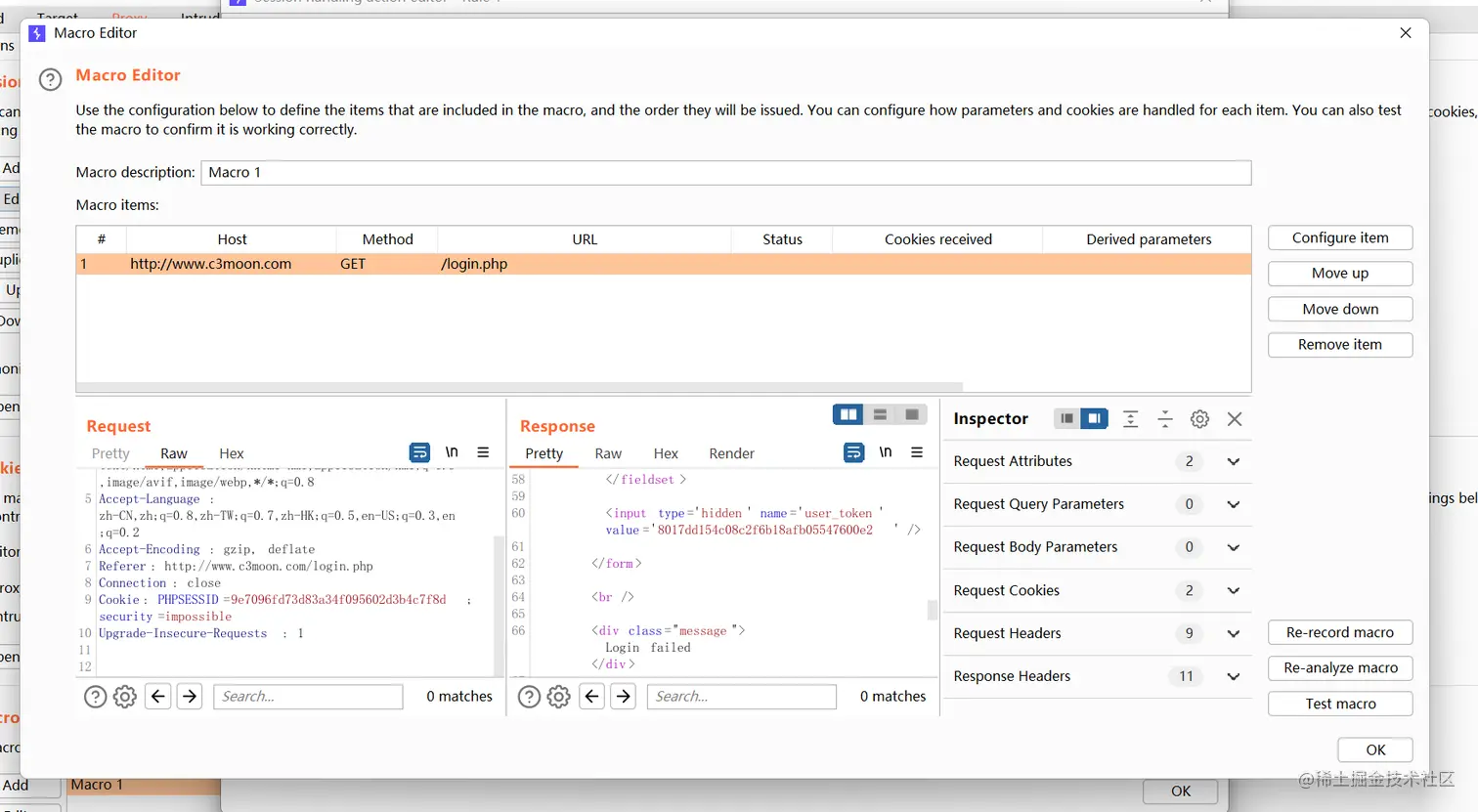Switch Response view to Pretty tab
Screen dimensions: 1478x812
544,453
